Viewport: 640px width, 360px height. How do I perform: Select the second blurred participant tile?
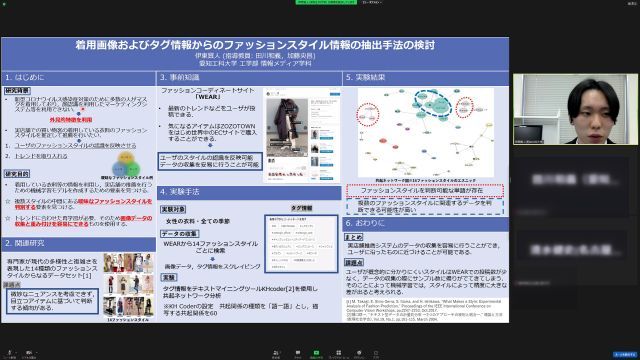571,250
